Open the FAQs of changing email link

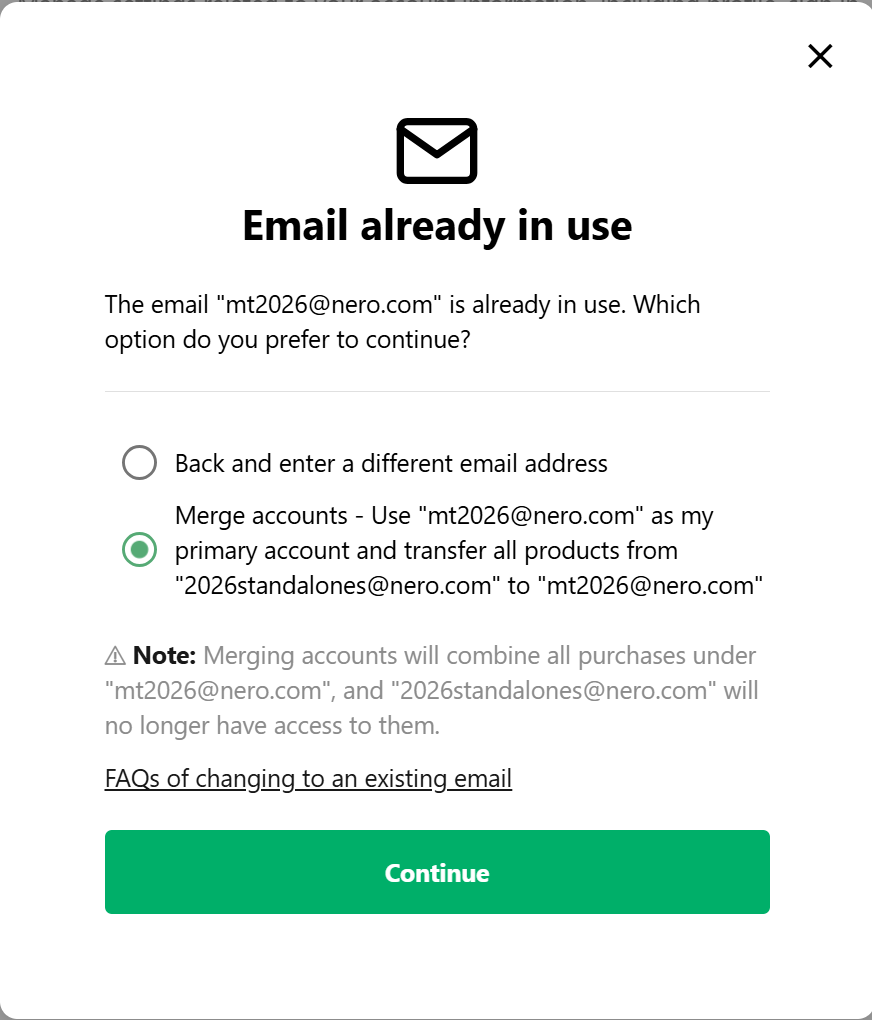(x=308, y=779)
